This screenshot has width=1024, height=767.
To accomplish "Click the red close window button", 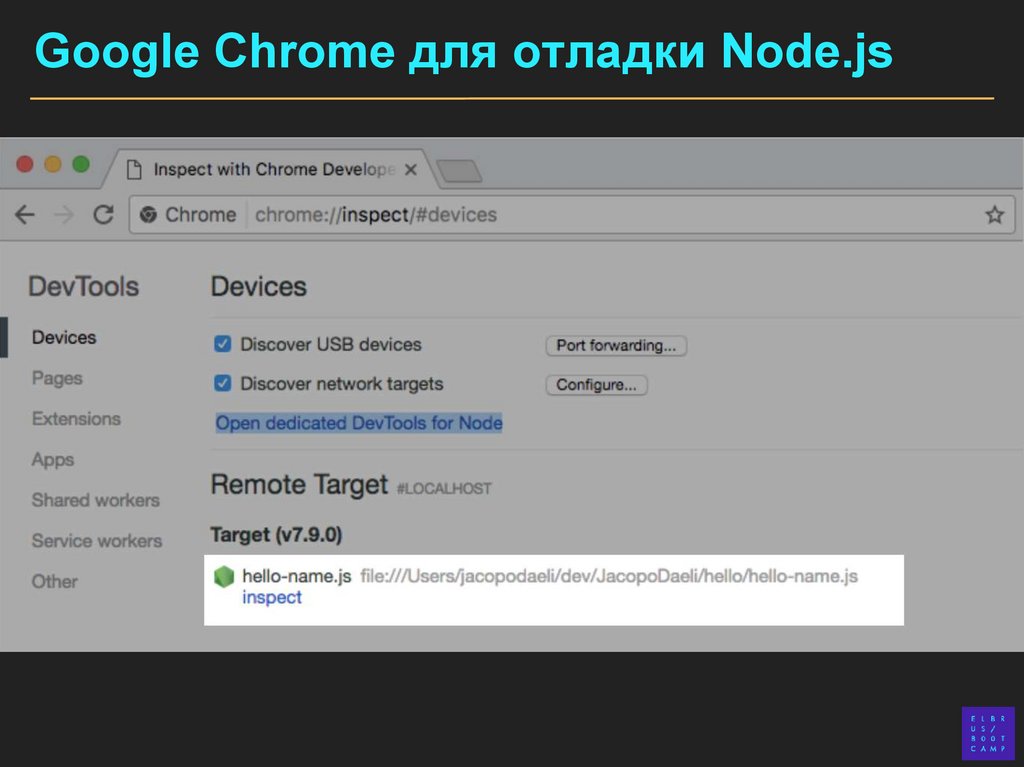I will click(25, 164).
